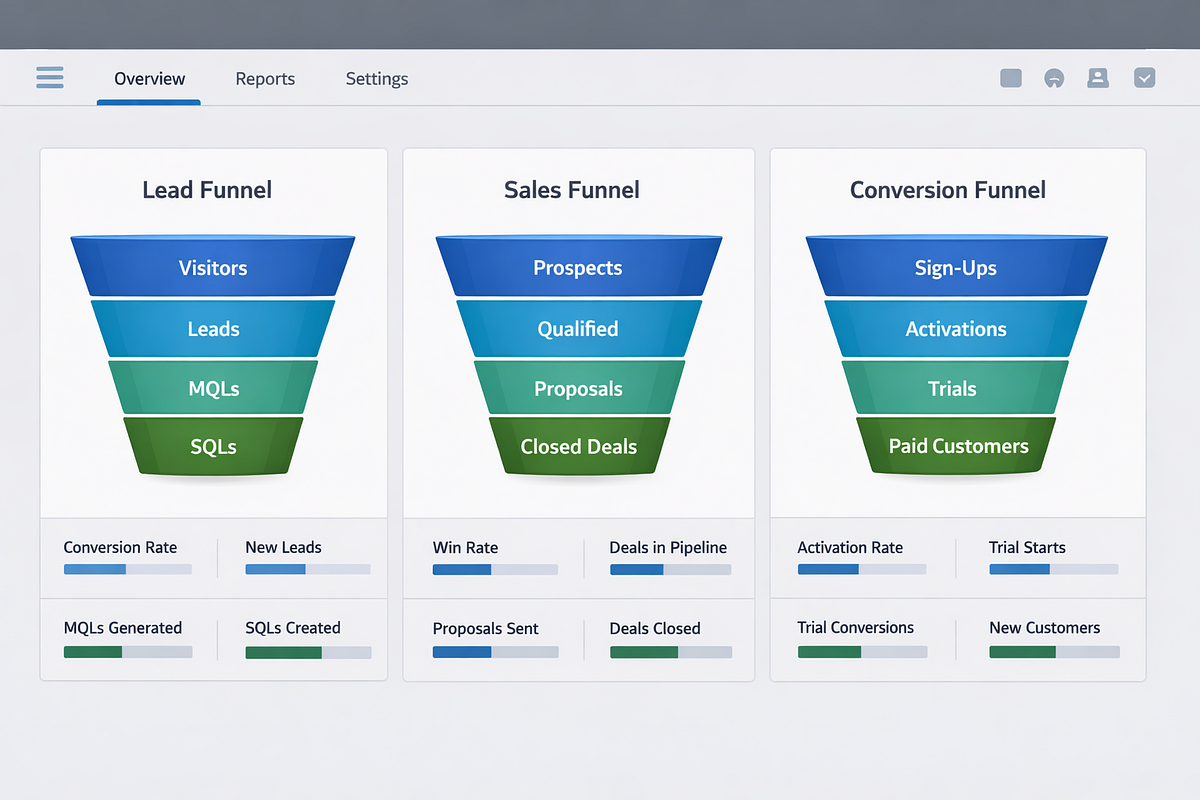This screenshot has width=1200, height=800.
Task: Click the Conversion Rate progress bar
Action: 128,569
